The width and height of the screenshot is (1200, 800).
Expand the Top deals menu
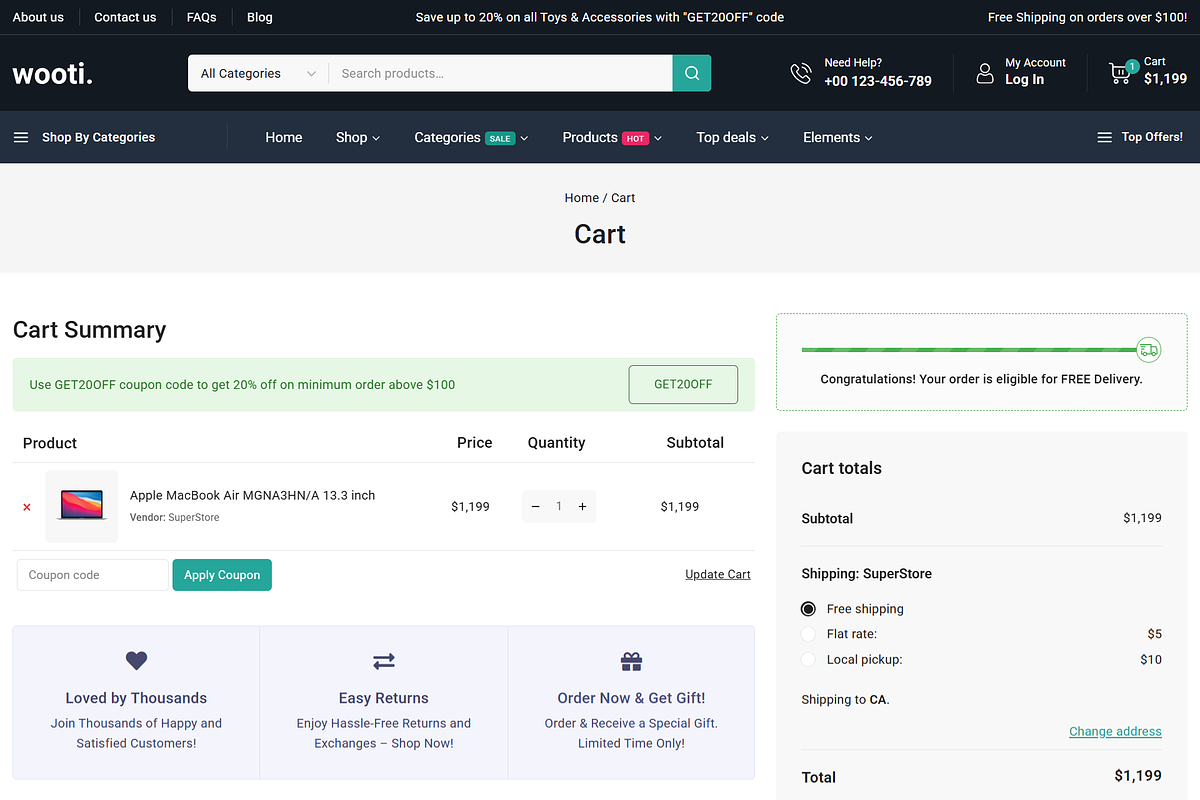733,138
